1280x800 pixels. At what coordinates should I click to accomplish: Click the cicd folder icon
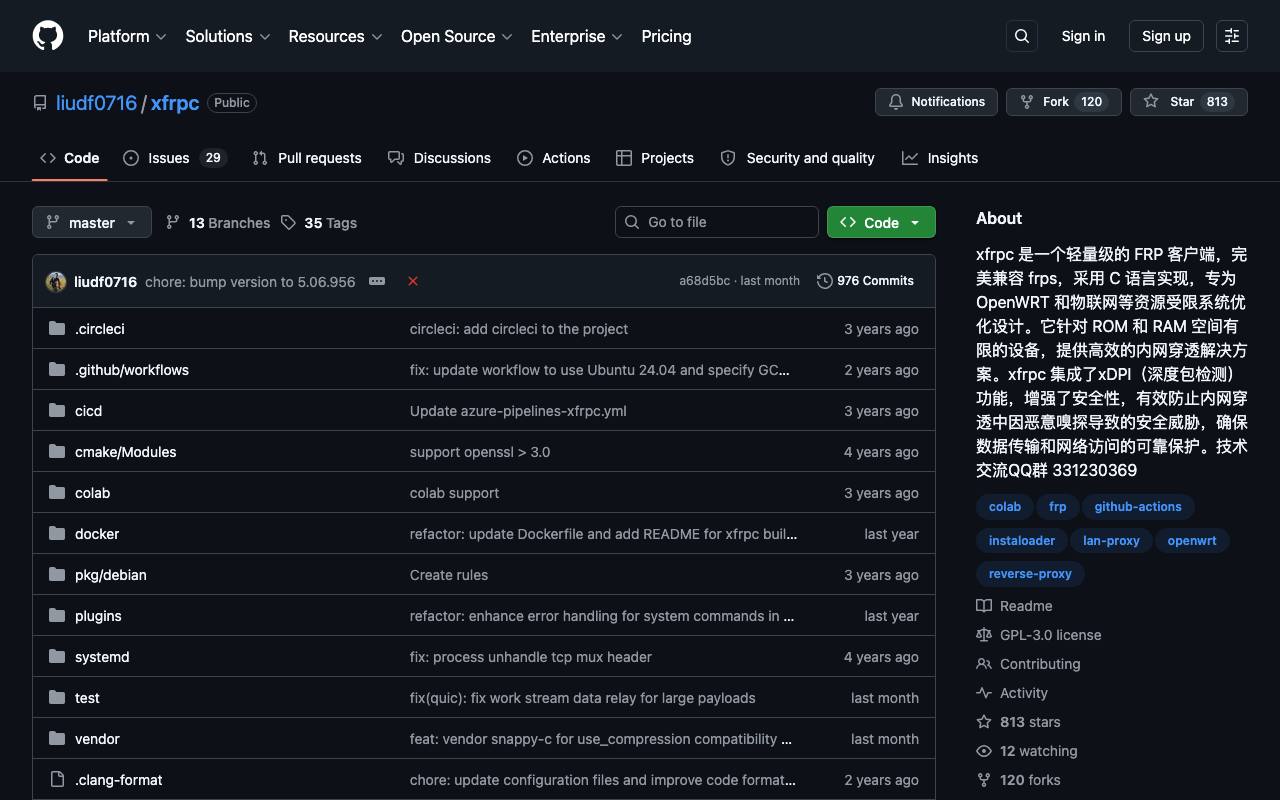pos(57,411)
